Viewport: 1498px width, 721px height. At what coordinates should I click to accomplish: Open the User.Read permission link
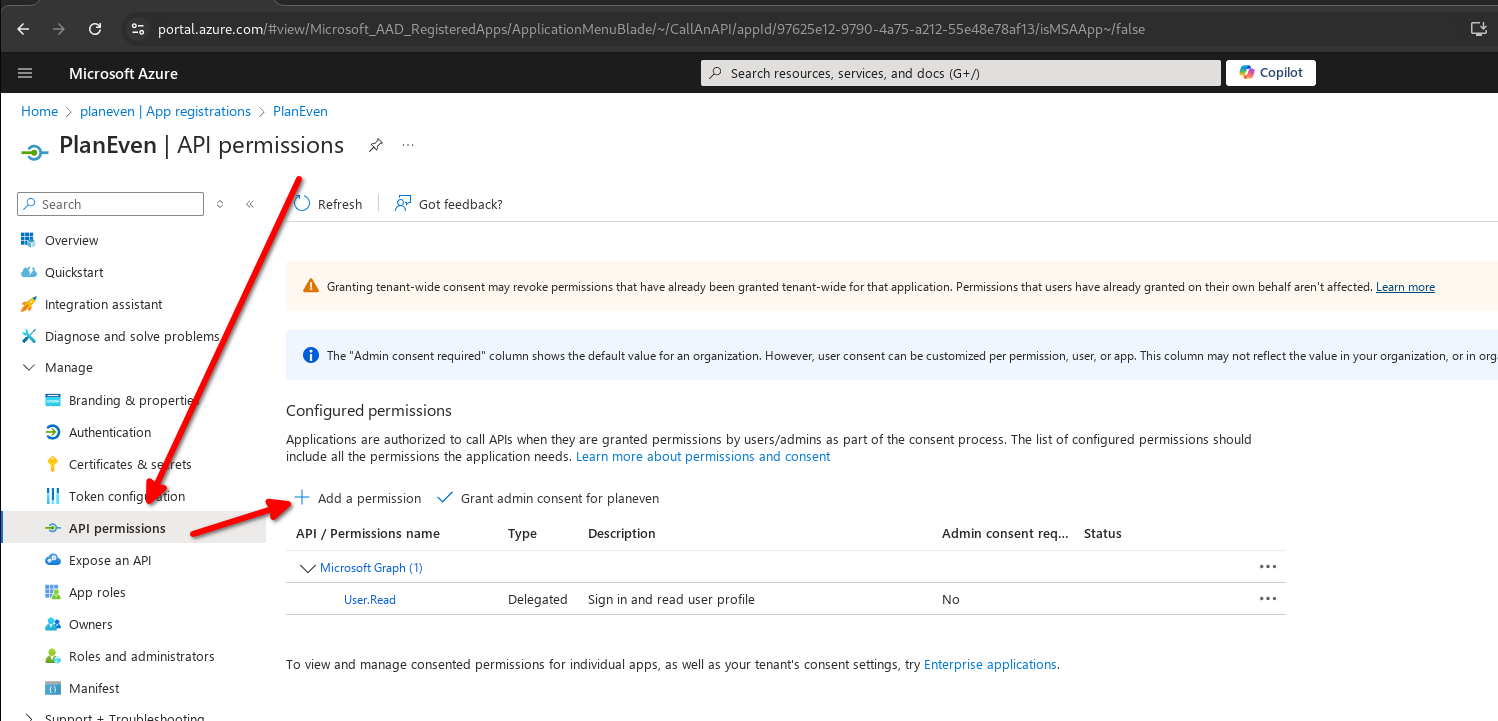coord(370,600)
